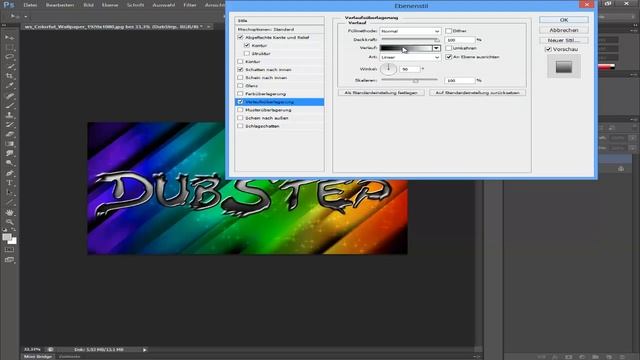The height and width of the screenshot is (360, 640).
Task: Open the Bild menu
Action: 88,5
